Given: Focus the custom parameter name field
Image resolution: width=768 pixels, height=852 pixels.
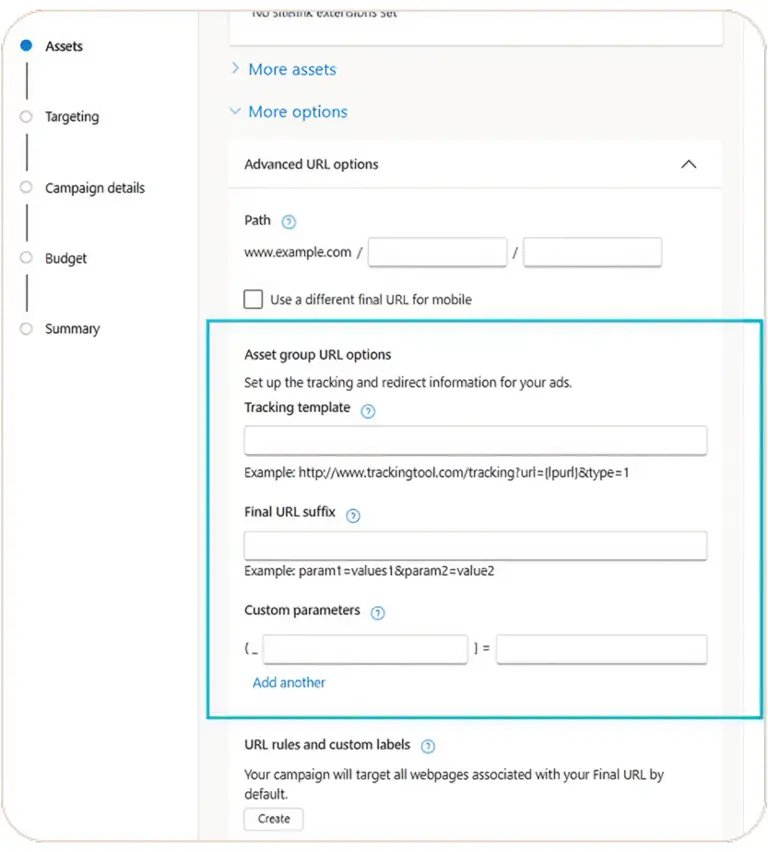Looking at the screenshot, I should [365, 649].
